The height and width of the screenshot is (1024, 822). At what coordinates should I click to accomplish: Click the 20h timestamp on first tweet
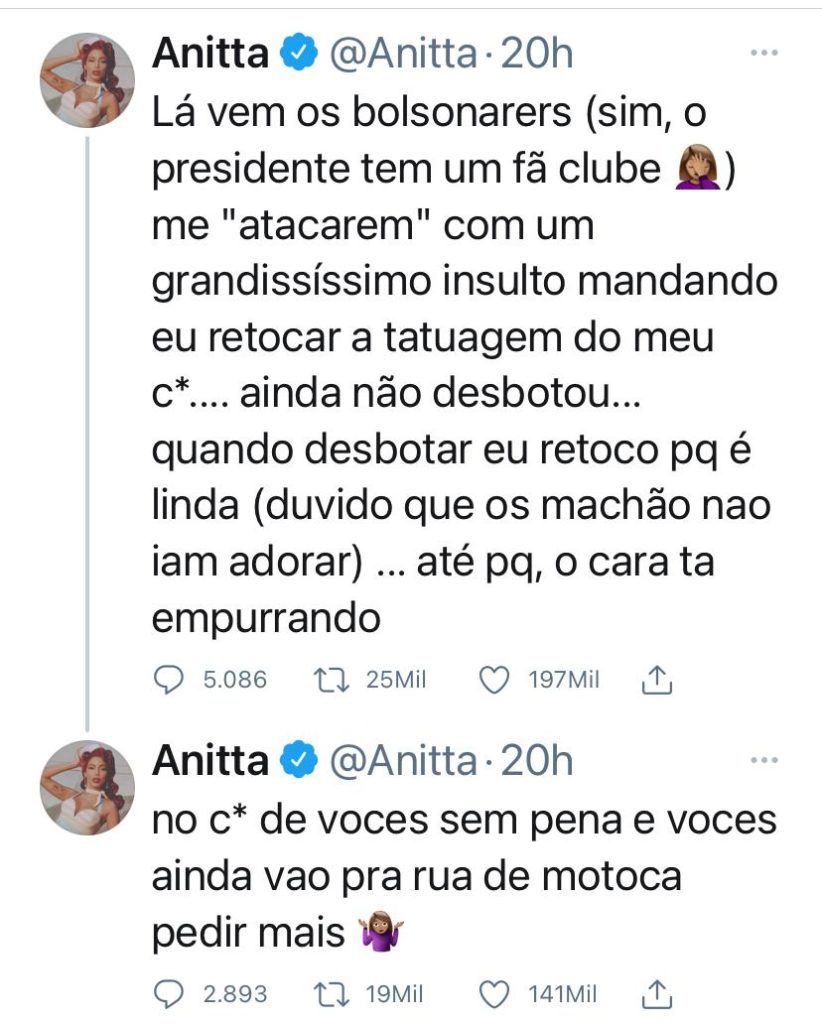[x=536, y=53]
